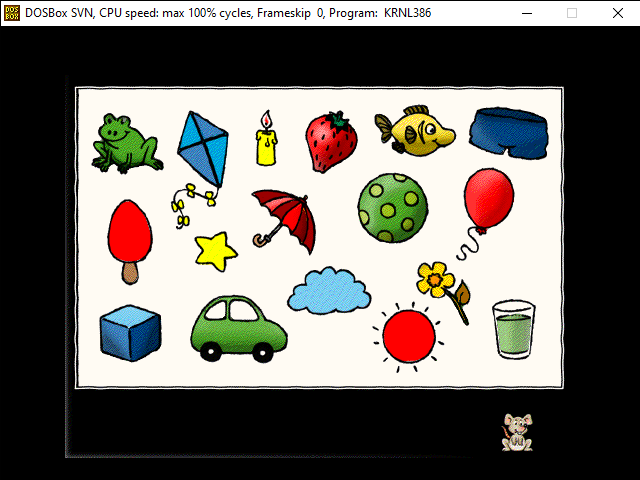
Task: Choose the red balloon
Action: tap(486, 213)
